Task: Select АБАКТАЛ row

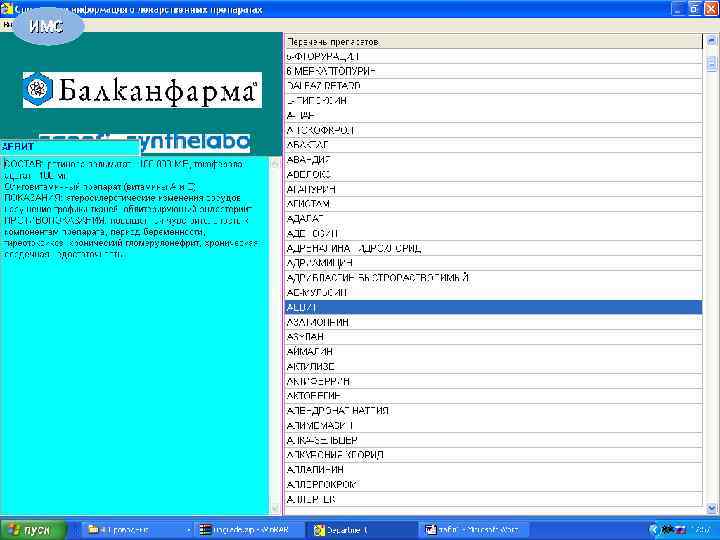Action: tap(493, 145)
